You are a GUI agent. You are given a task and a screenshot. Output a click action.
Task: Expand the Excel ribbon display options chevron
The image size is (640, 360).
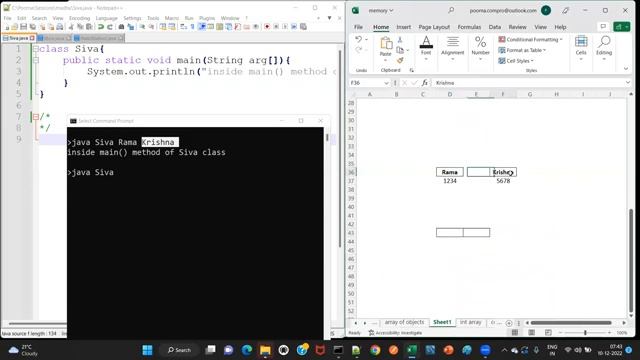point(626,69)
